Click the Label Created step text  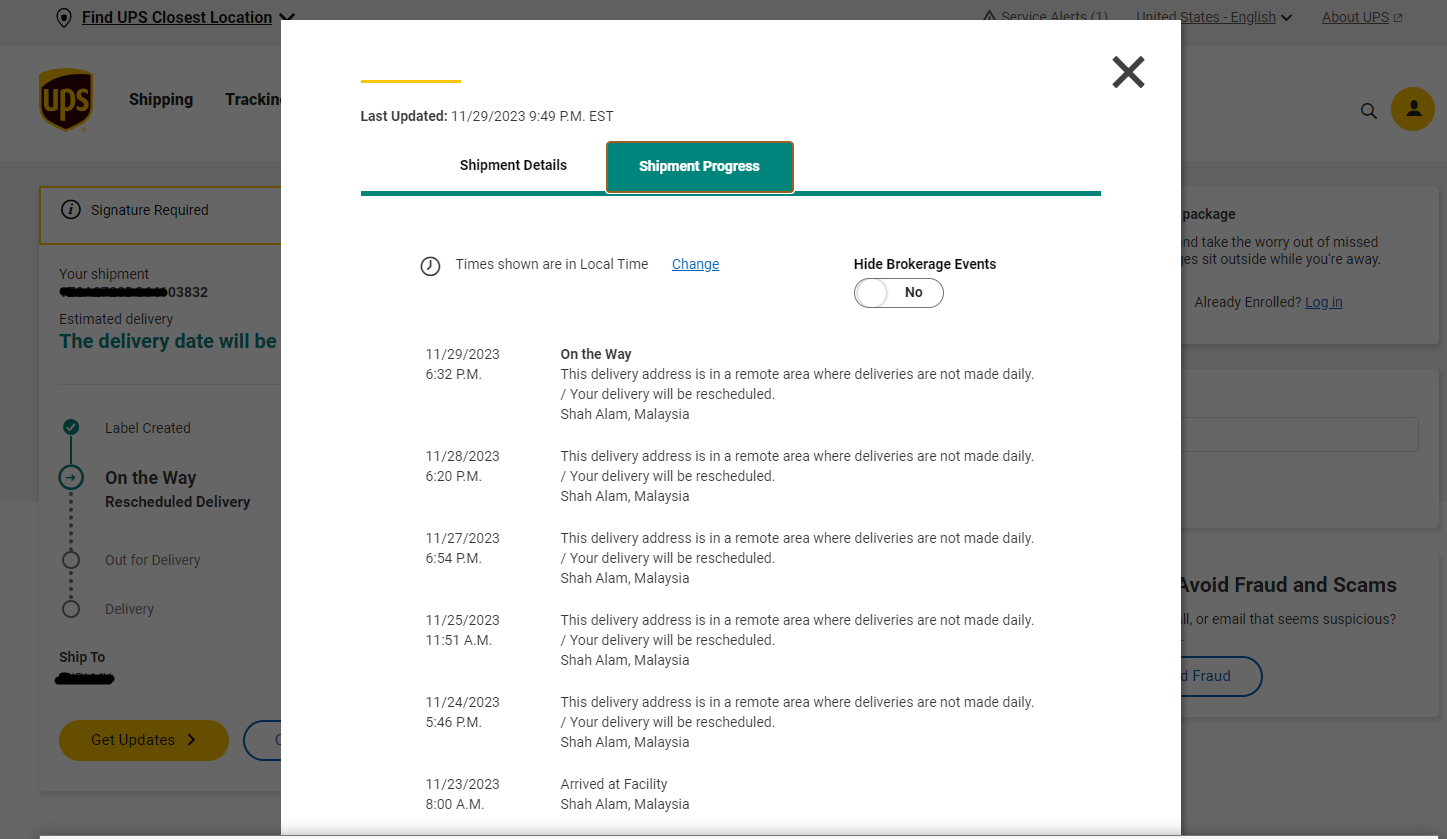(148, 428)
